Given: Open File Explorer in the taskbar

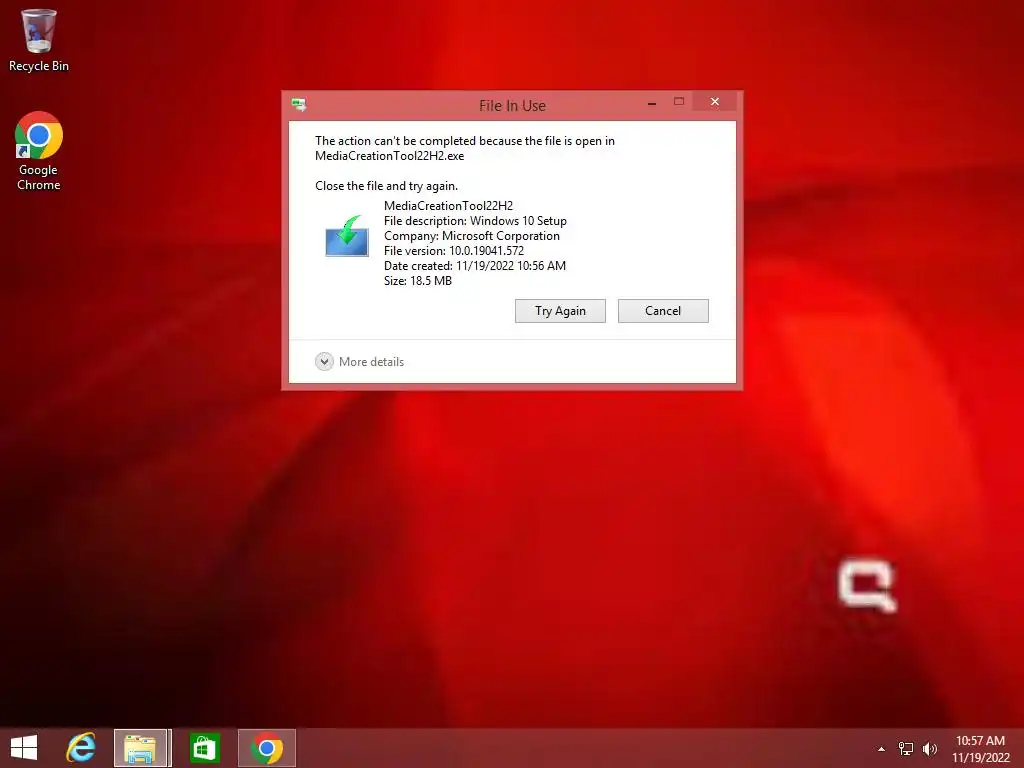Looking at the screenshot, I should tap(141, 748).
